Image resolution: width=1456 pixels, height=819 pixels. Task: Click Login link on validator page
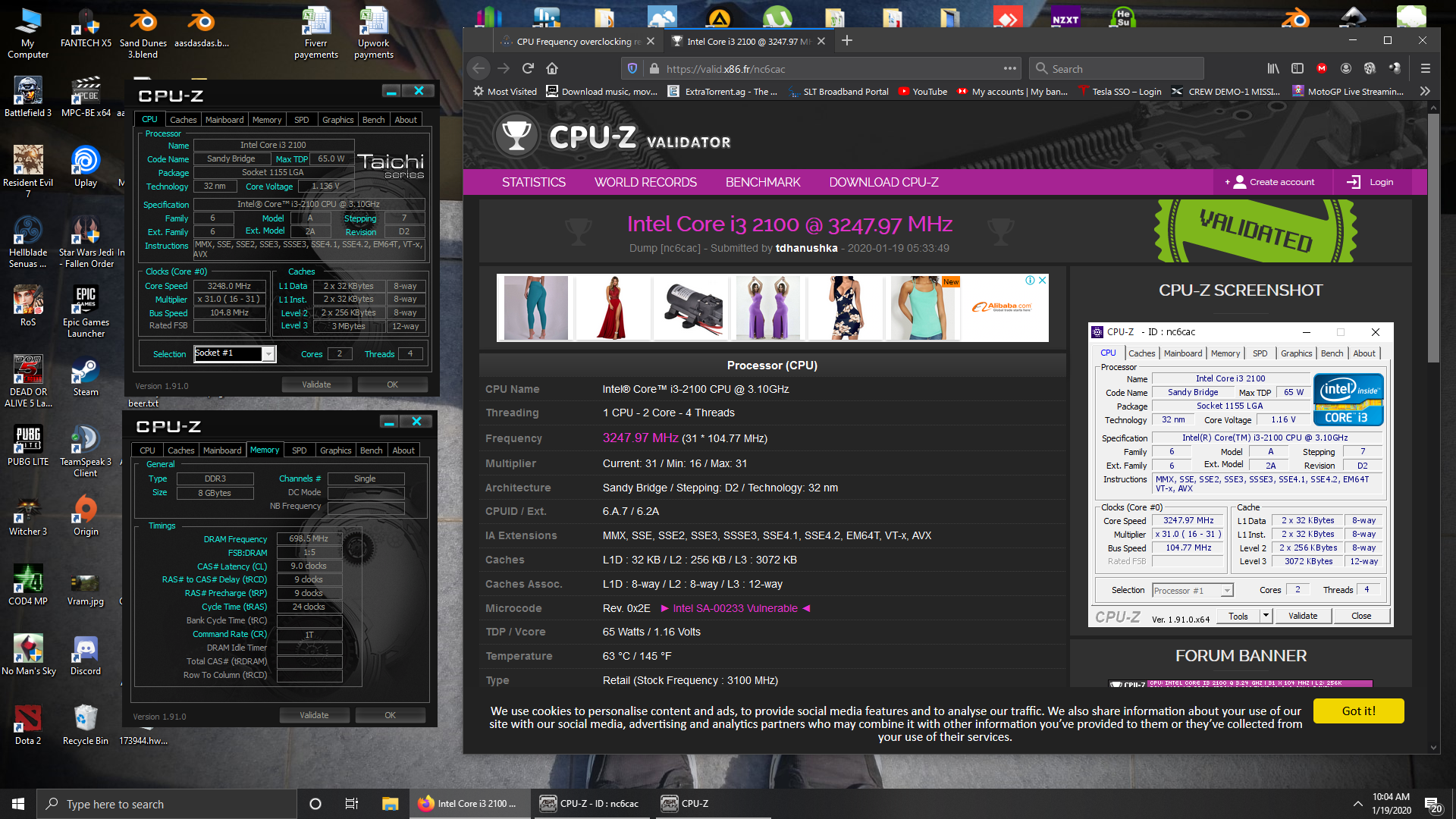pos(1370,182)
